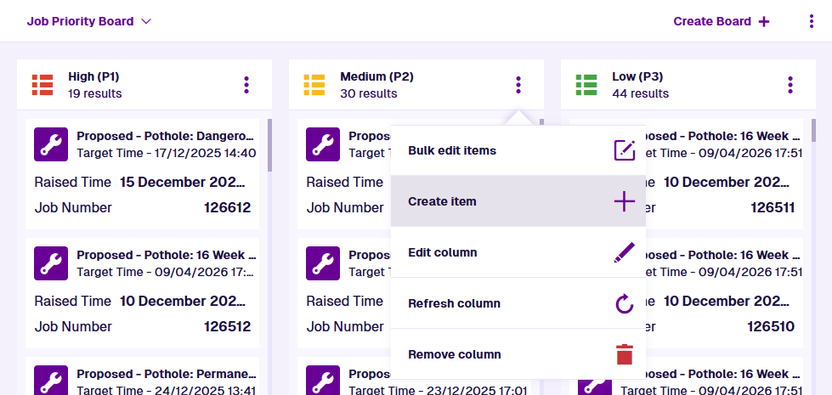Image resolution: width=832 pixels, height=395 pixels.
Task: Click the 19 results count
Action: [95, 94]
